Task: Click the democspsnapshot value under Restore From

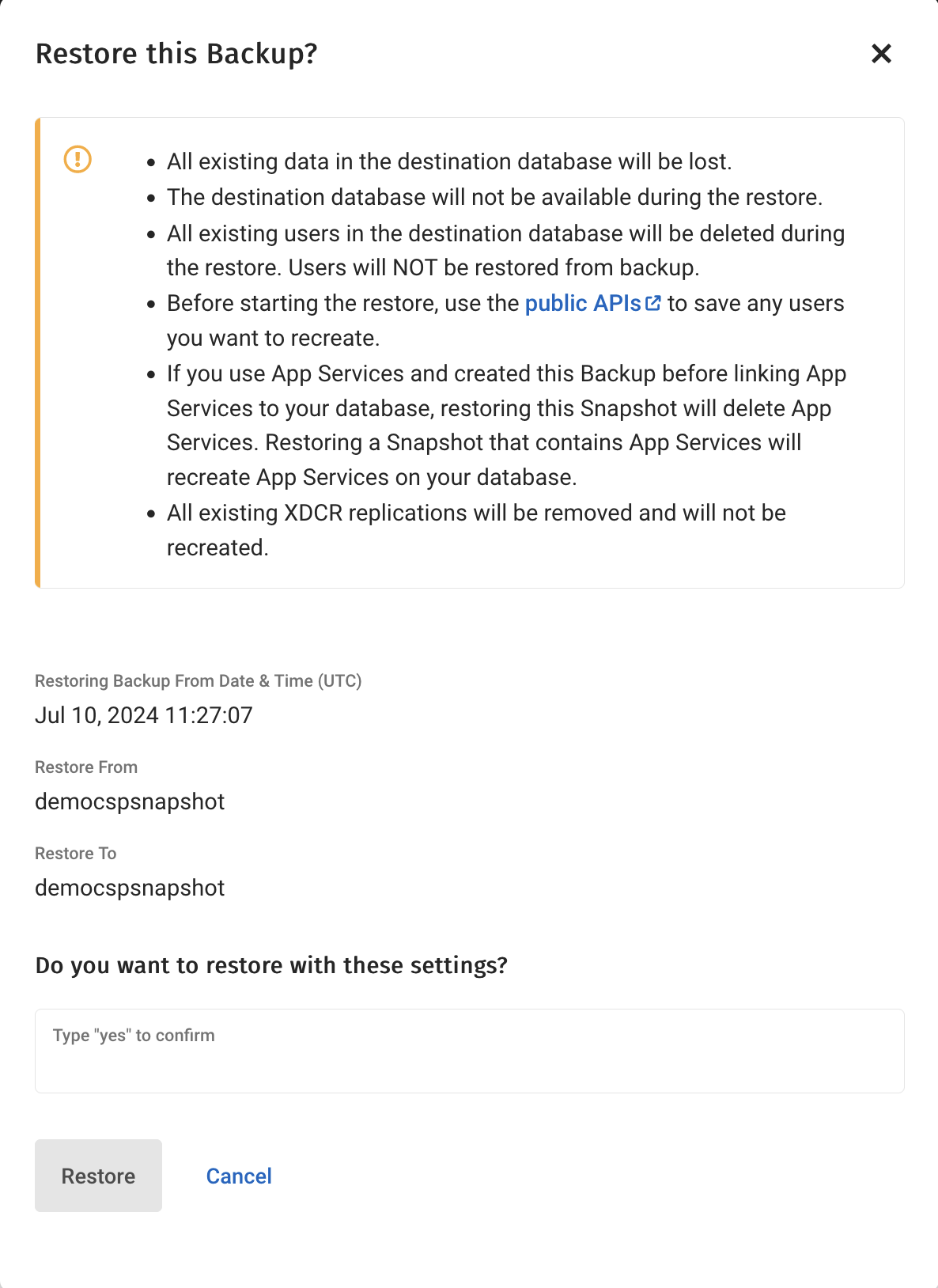Action: click(x=130, y=801)
